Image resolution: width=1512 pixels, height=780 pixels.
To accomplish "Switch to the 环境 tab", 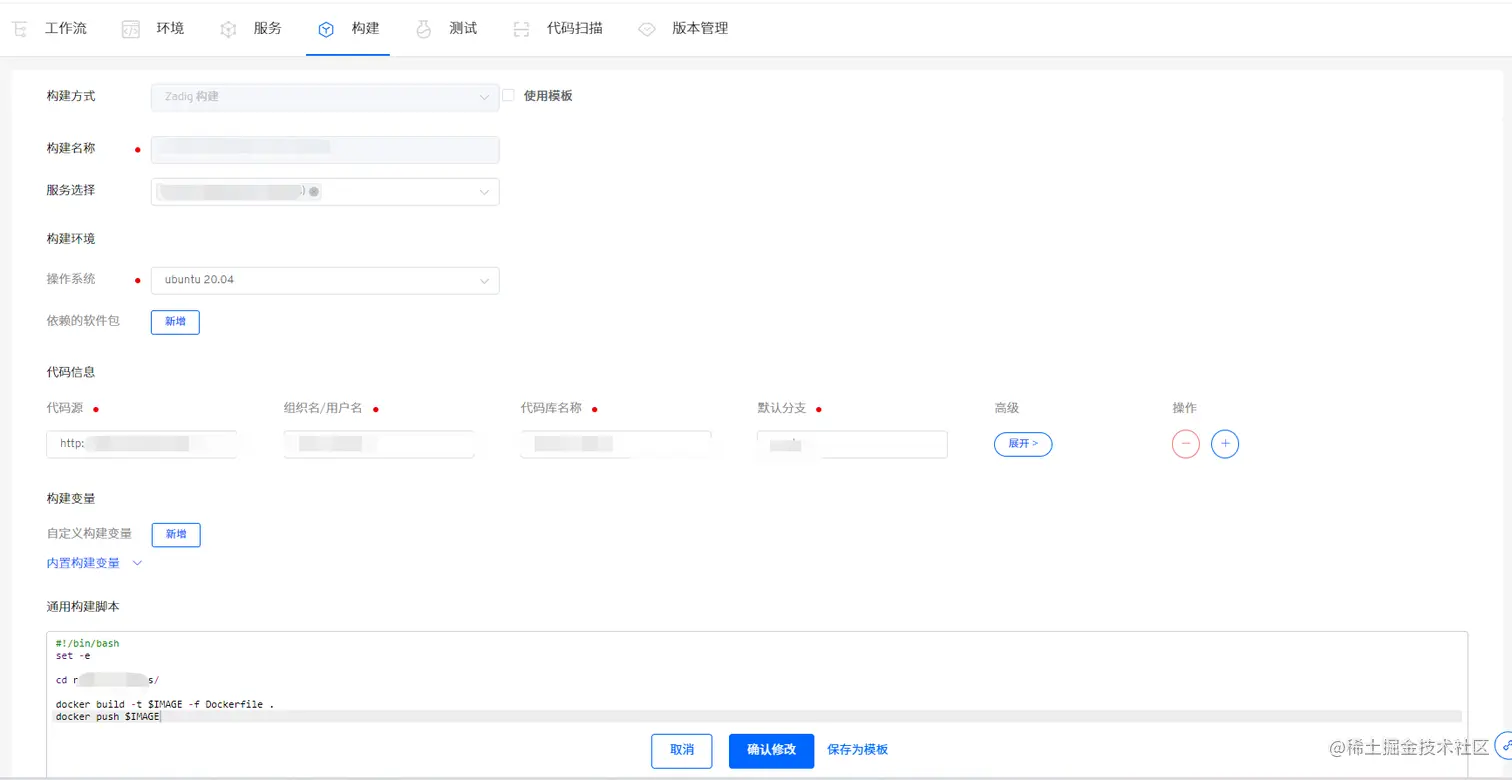I will click(170, 28).
